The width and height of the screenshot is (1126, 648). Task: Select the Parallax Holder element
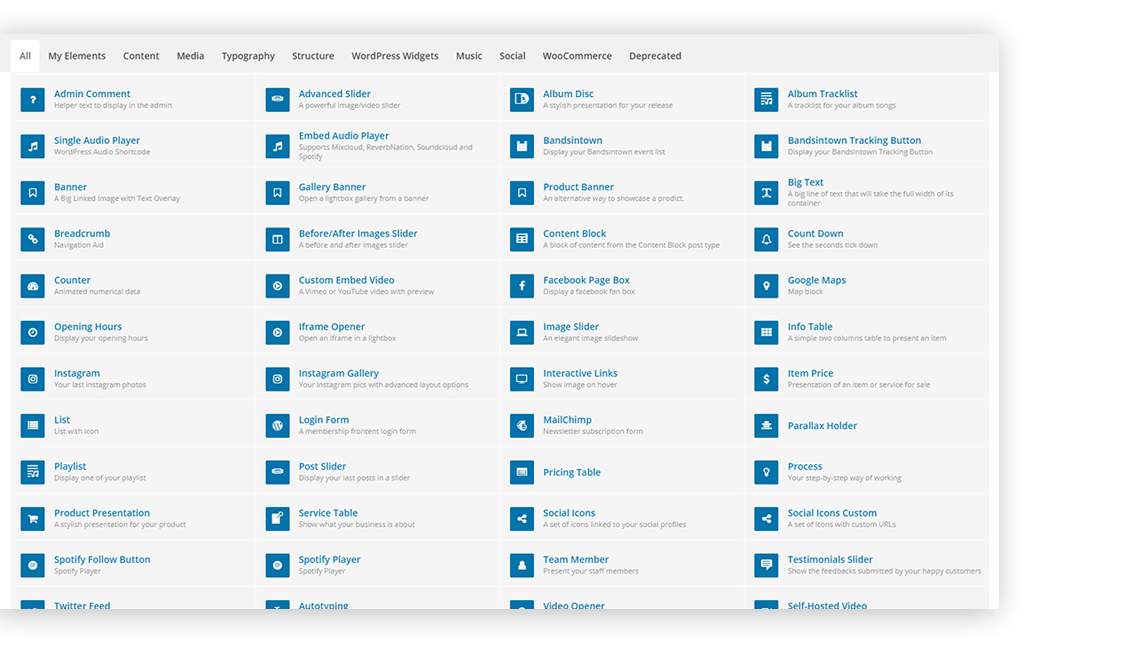pos(822,426)
